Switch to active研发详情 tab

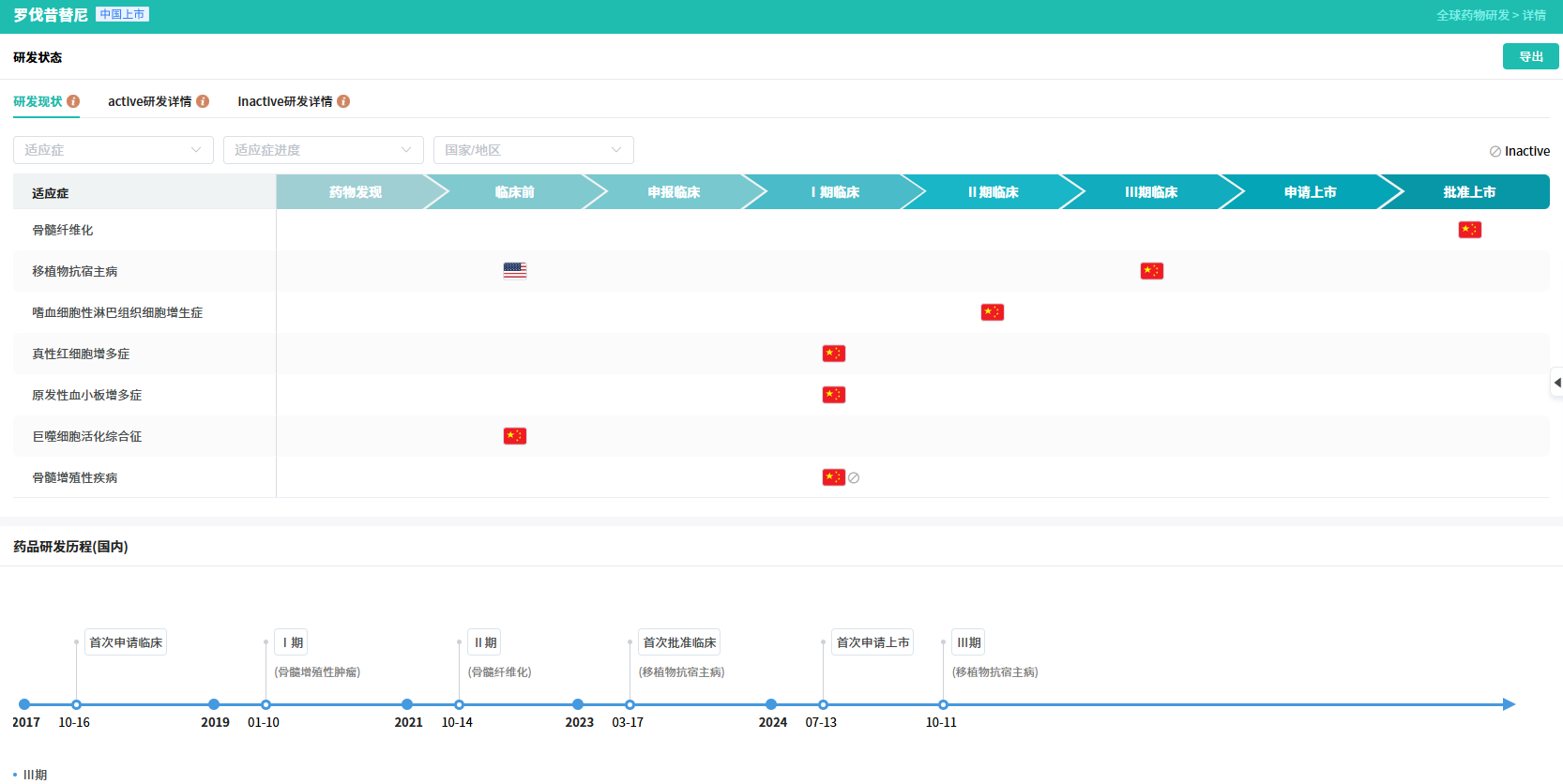149,101
